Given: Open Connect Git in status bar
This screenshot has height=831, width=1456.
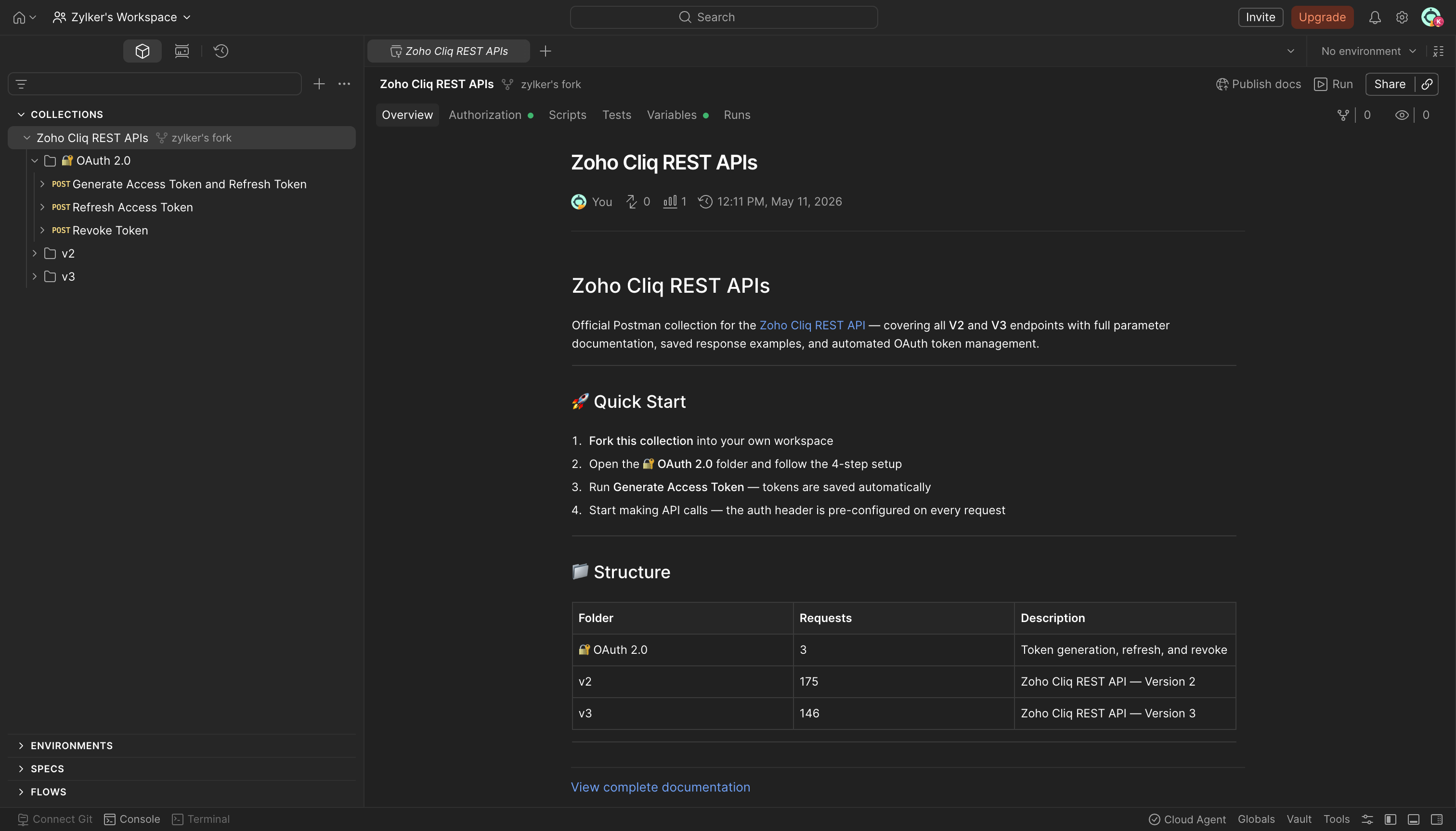Looking at the screenshot, I should tap(55, 819).
